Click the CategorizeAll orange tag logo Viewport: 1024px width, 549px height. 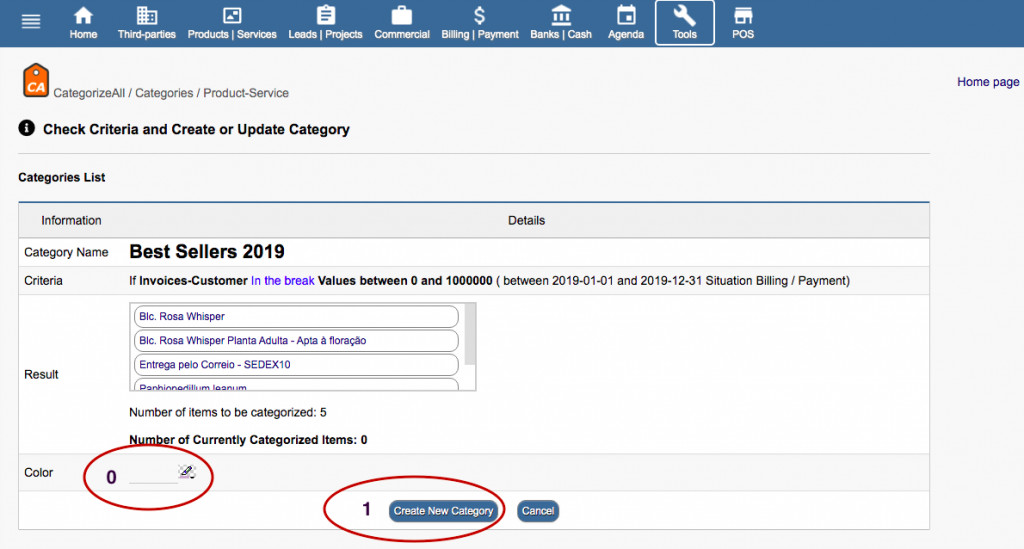[x=36, y=81]
